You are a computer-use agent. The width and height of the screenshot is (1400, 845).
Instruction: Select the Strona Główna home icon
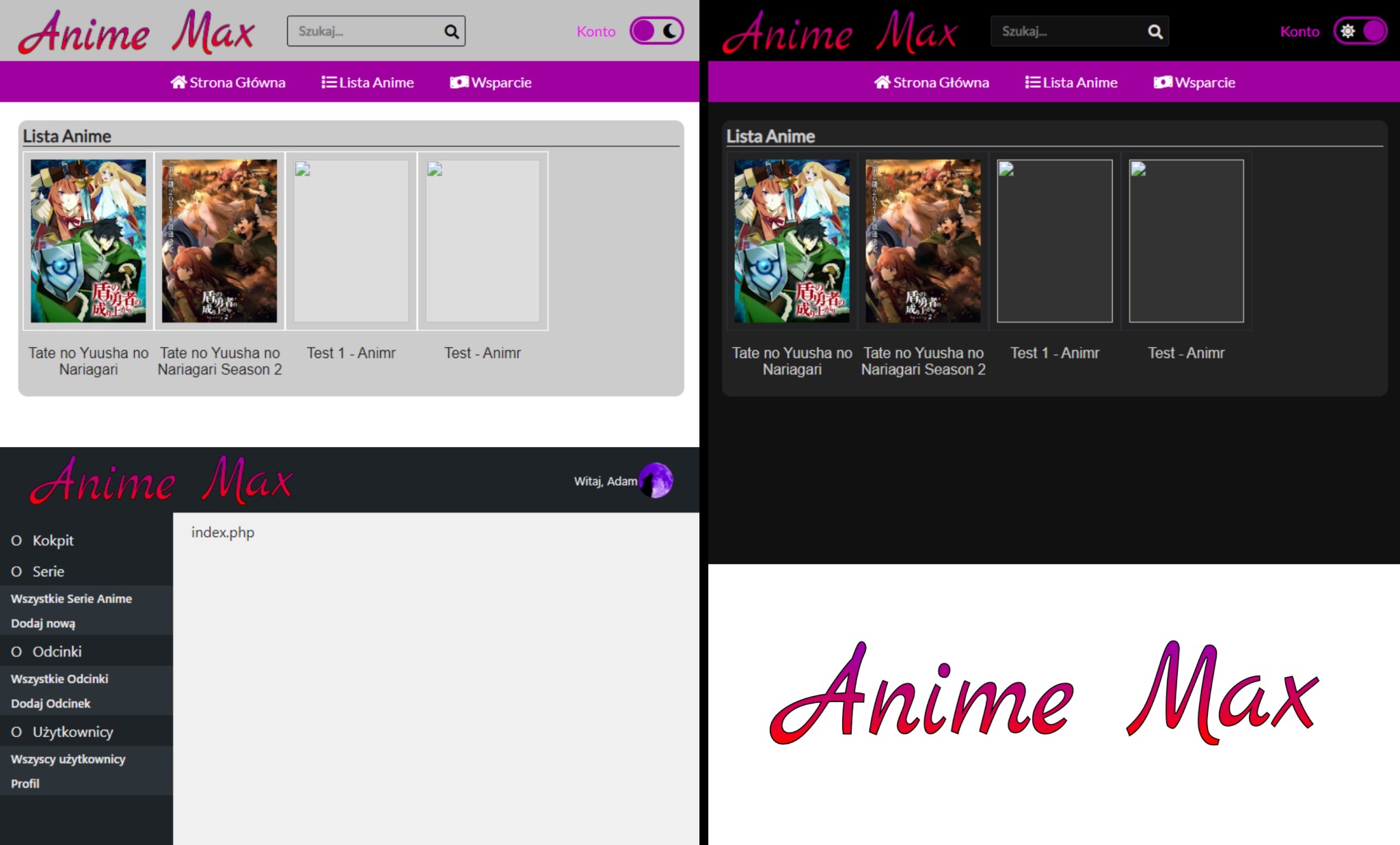pyautogui.click(x=178, y=82)
